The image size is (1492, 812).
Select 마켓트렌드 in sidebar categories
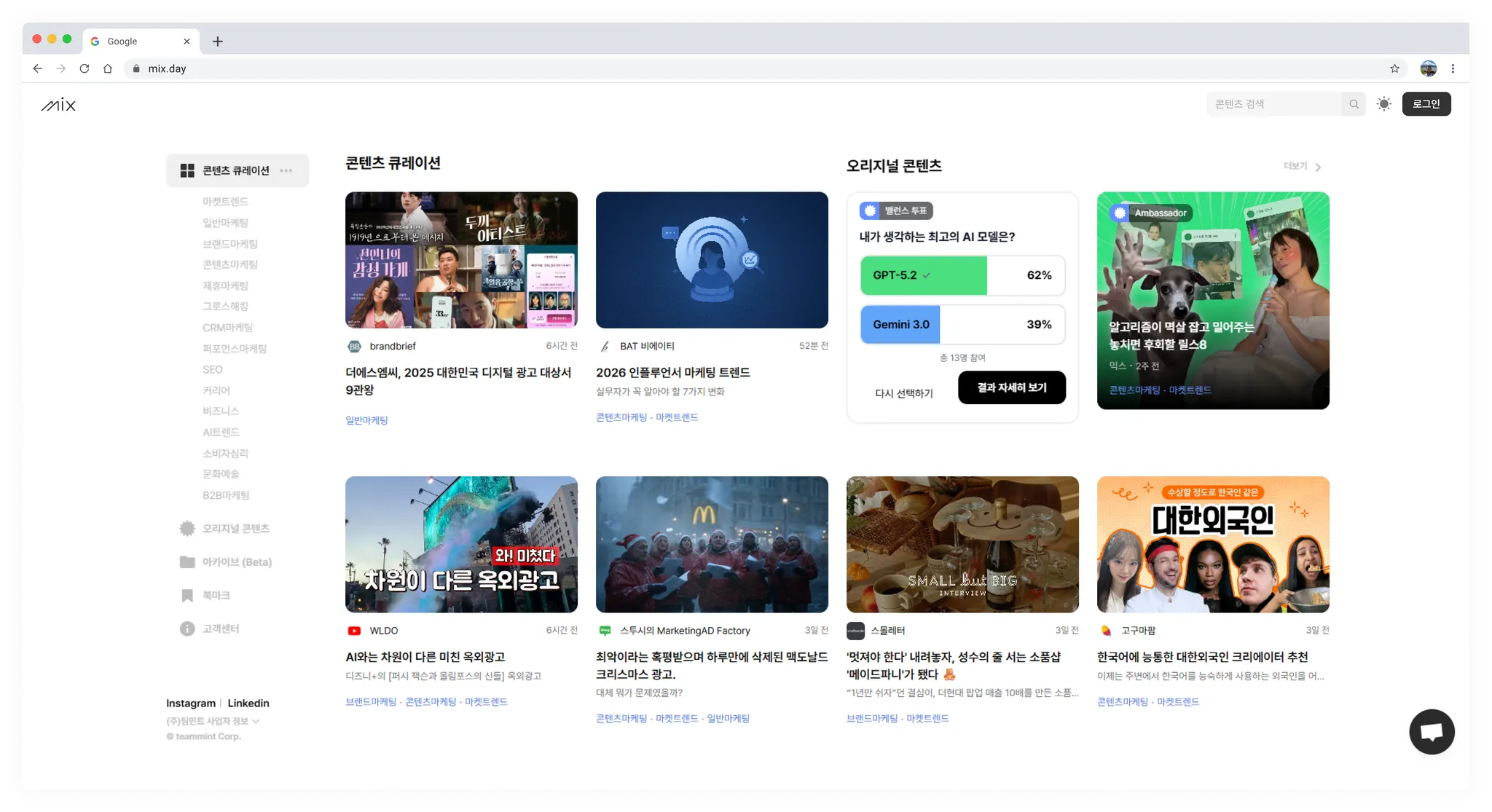coord(225,202)
